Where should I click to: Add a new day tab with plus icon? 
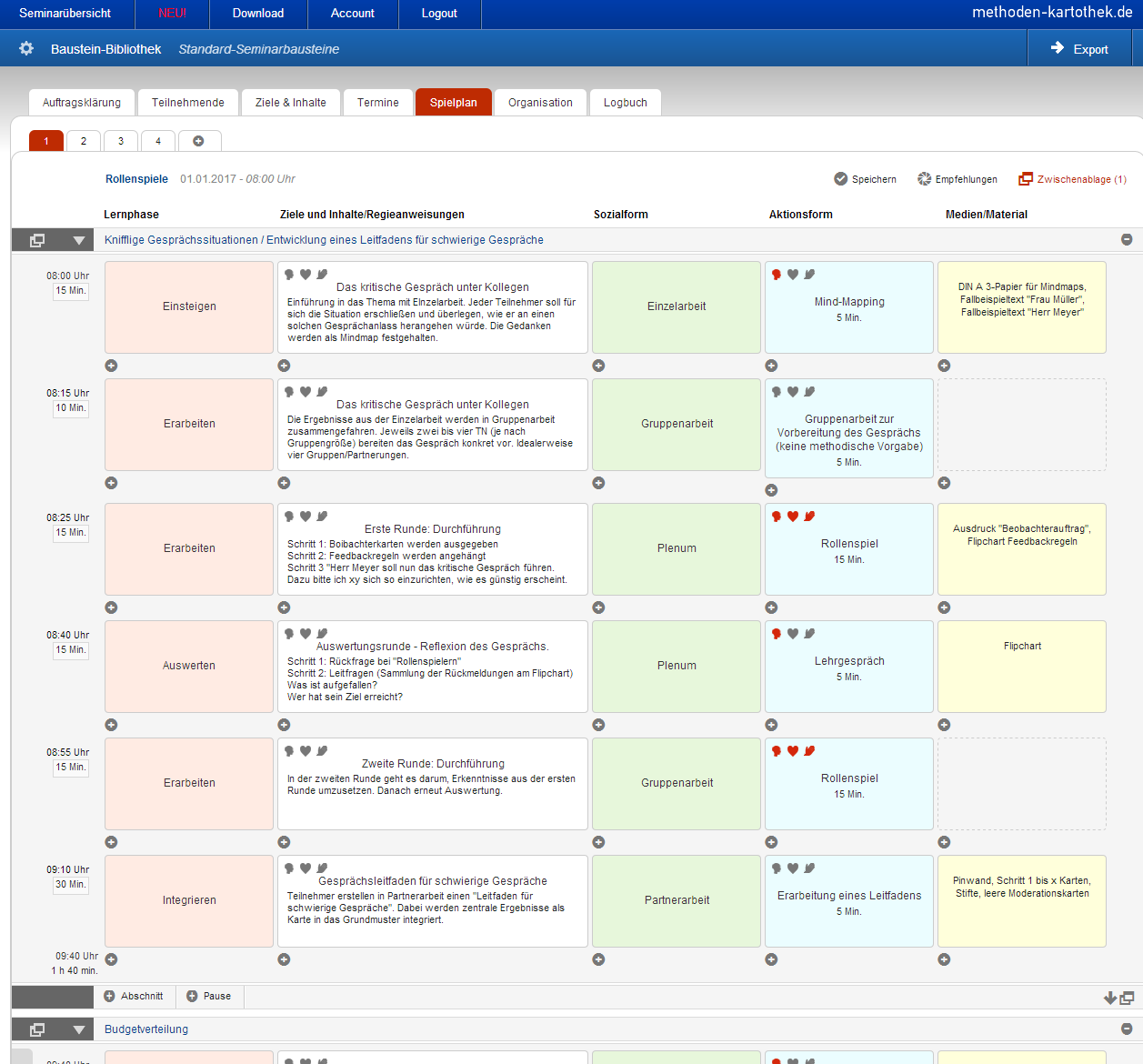198,141
